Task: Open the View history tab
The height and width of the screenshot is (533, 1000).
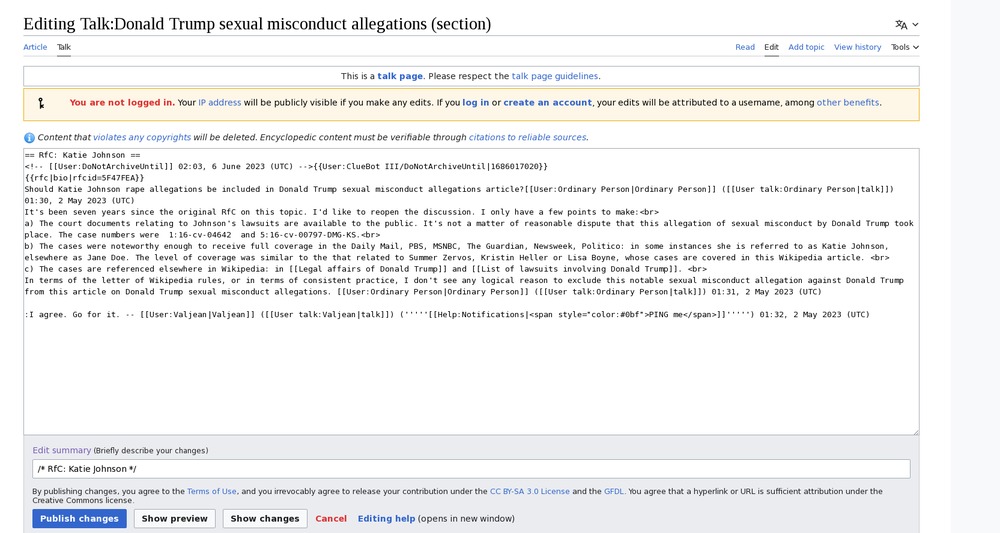Action: tap(857, 47)
